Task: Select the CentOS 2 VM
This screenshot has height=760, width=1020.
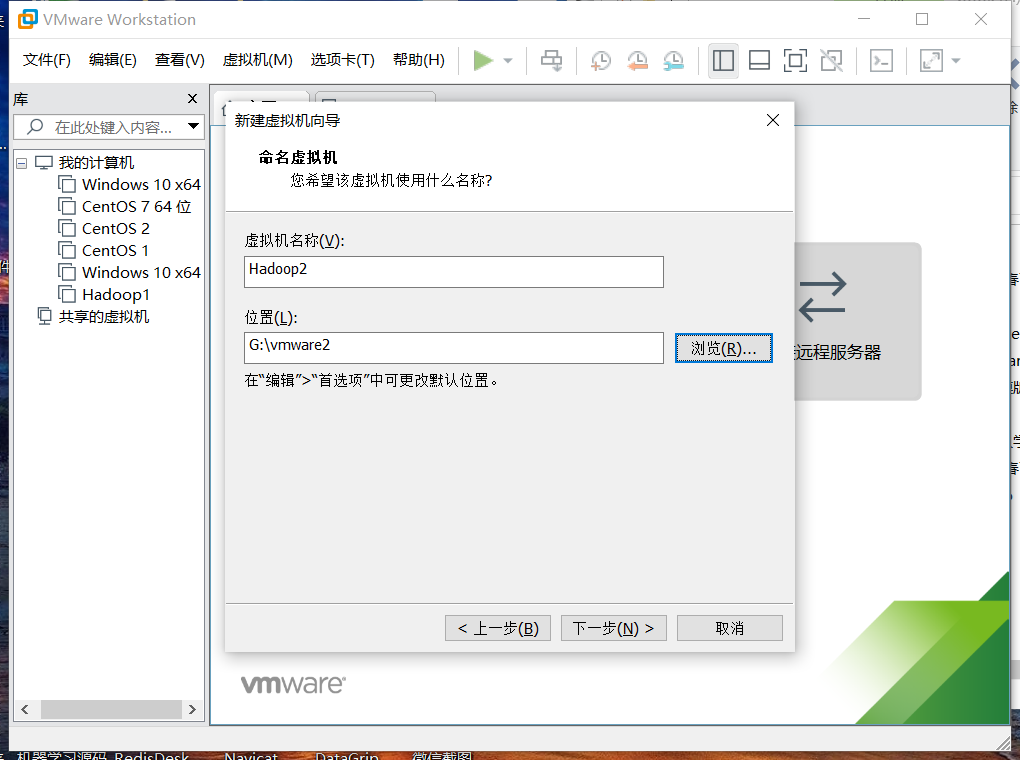Action: pyautogui.click(x=116, y=229)
